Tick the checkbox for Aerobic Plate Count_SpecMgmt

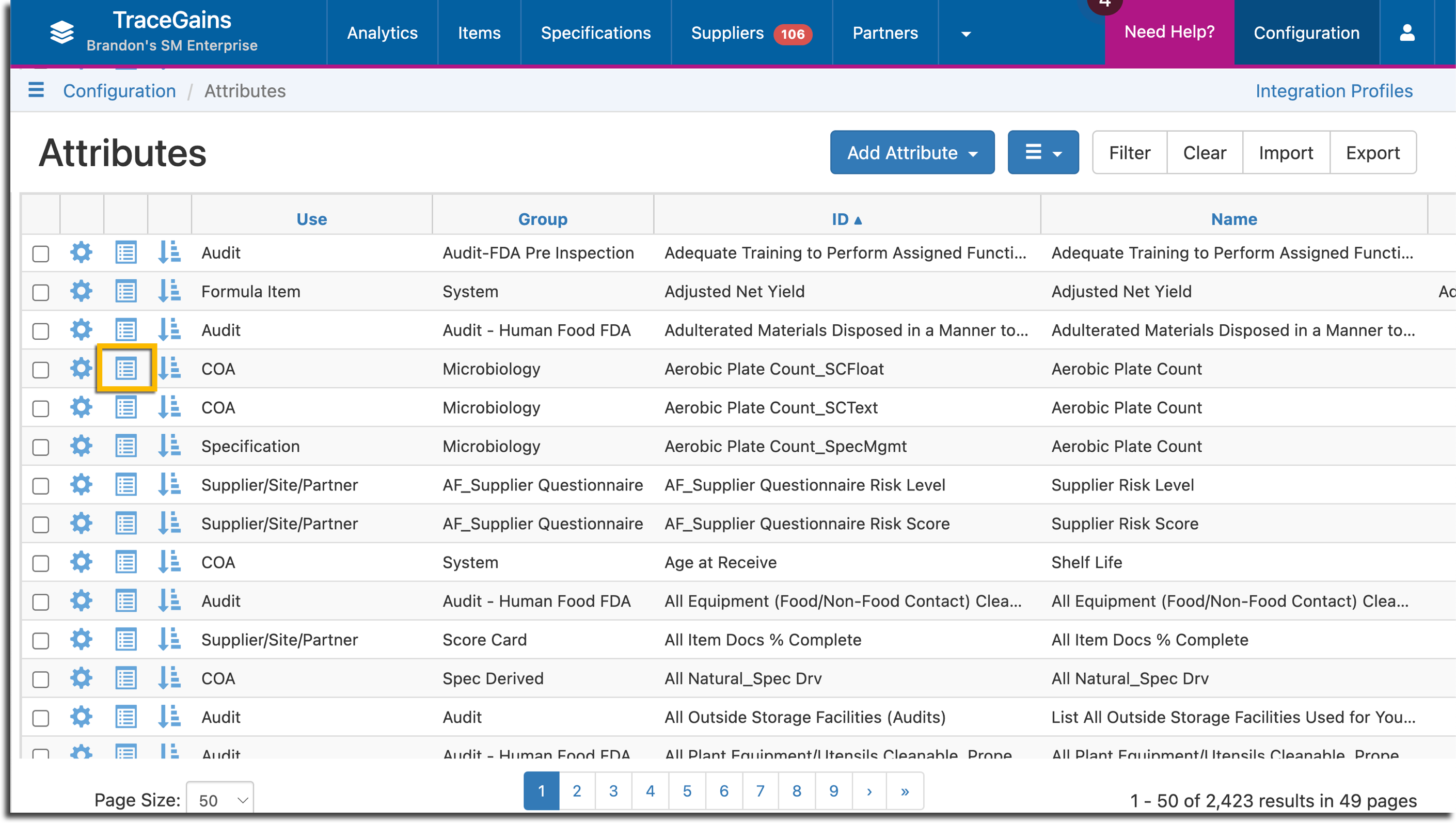[x=41, y=447]
